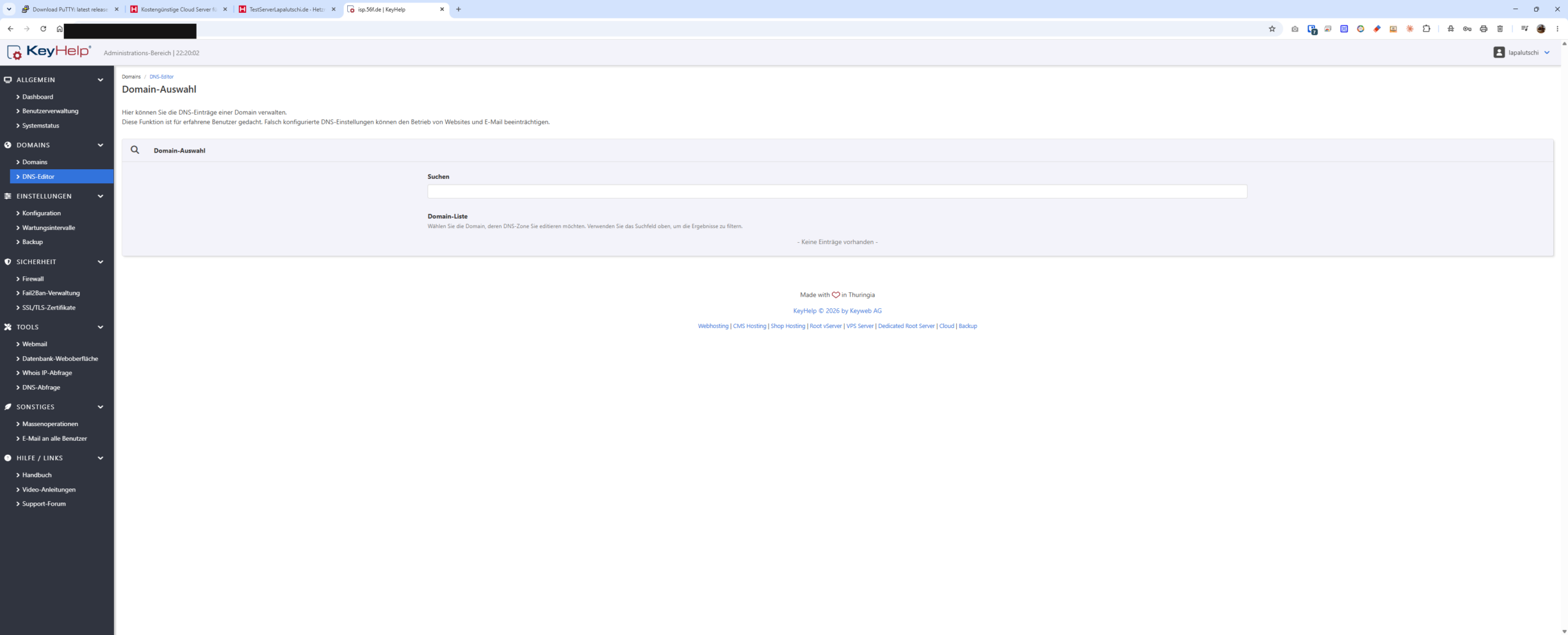
Task: Switch to the Download PuTTY tab
Action: (70, 9)
